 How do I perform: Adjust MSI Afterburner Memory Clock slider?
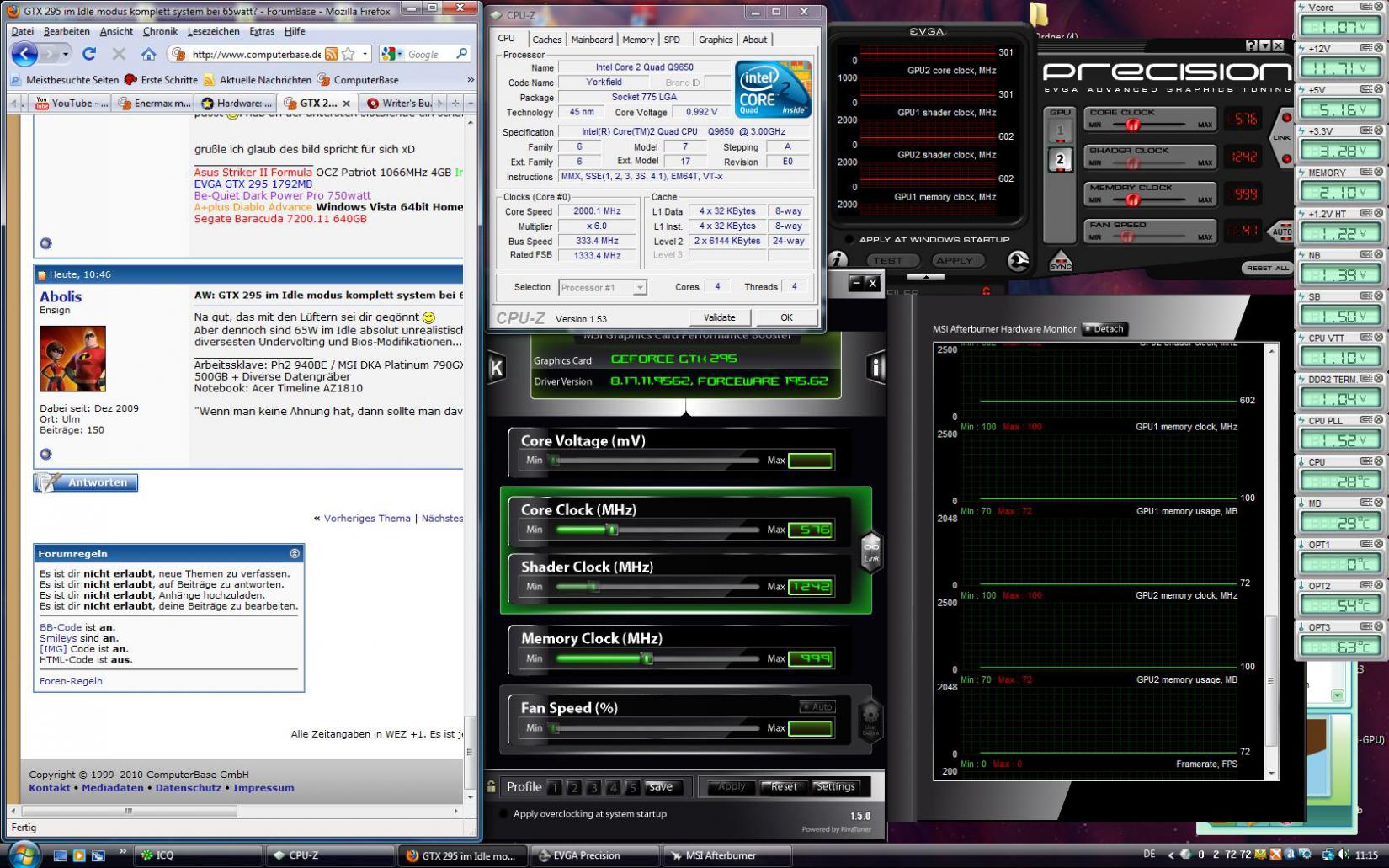647,658
